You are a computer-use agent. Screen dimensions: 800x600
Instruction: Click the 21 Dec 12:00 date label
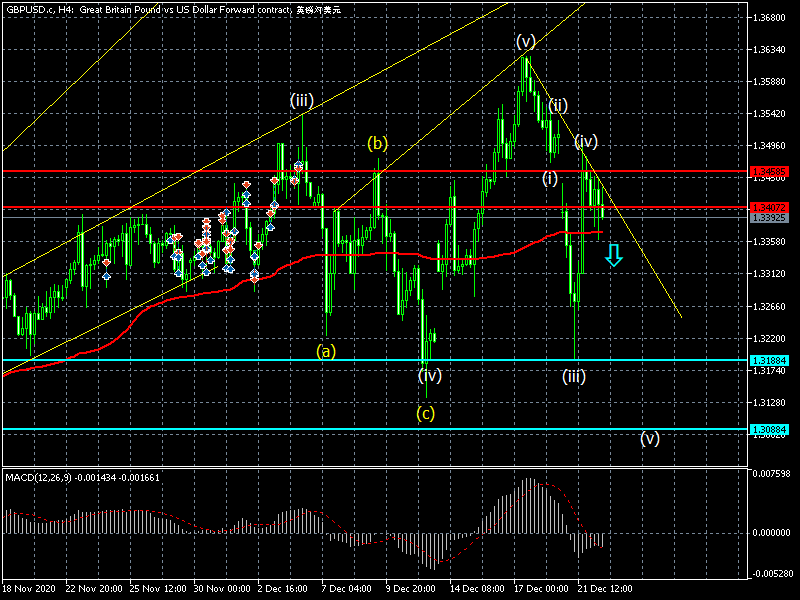pos(605,588)
